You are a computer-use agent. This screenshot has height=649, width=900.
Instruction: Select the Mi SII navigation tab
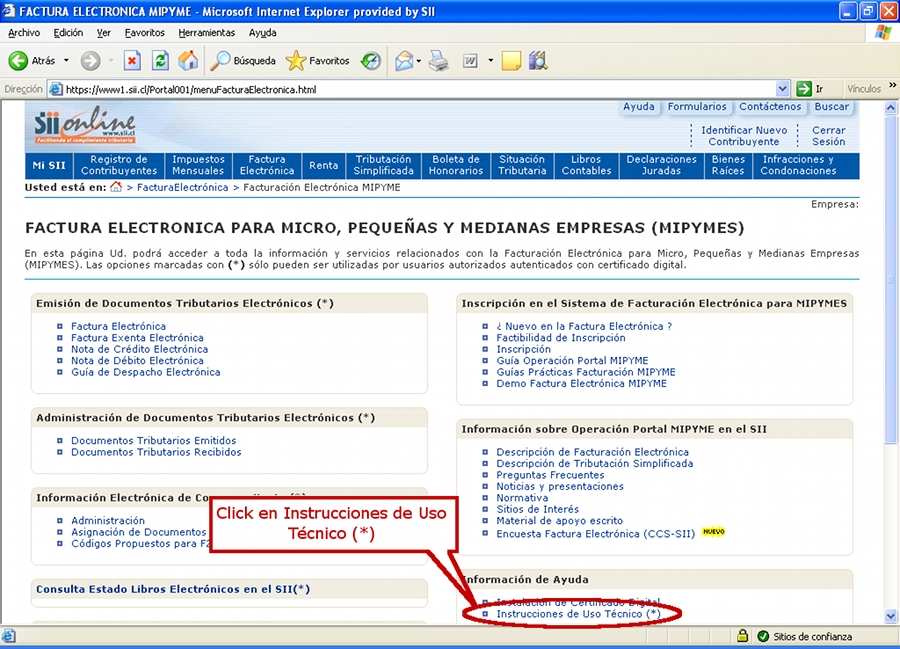[x=49, y=165]
